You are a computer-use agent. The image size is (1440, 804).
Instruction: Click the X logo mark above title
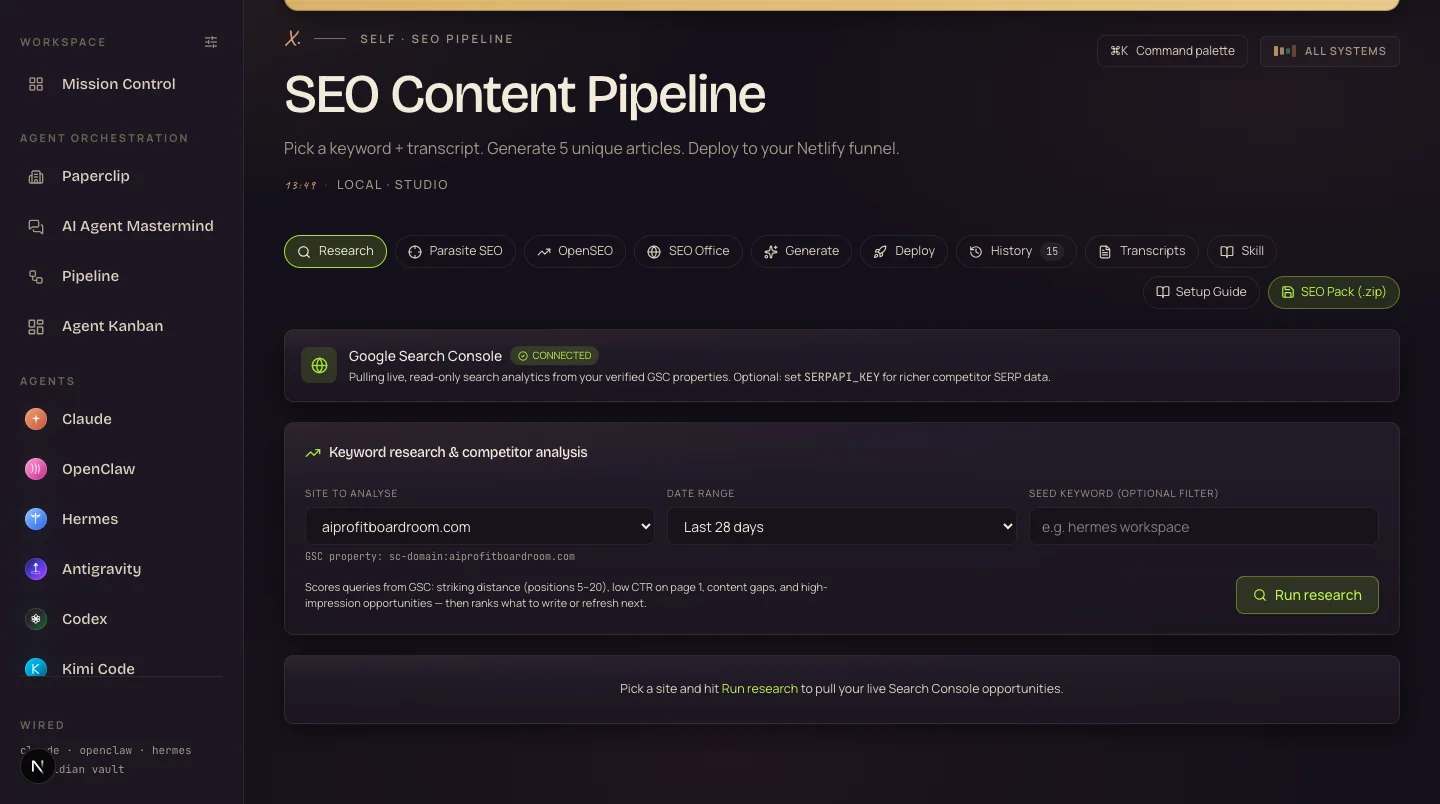point(292,39)
